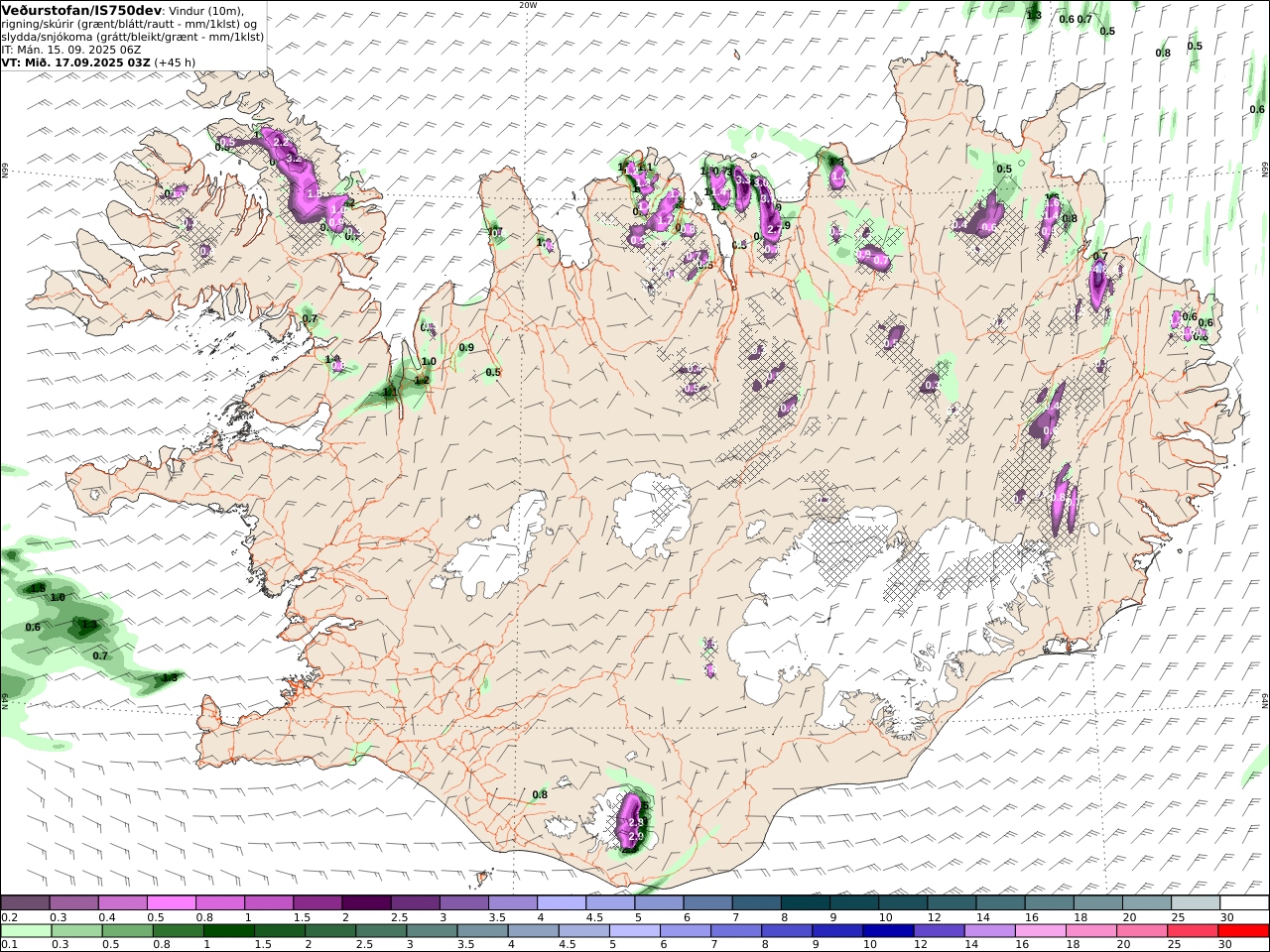Click the light pink 16 swatch in the rain legend row

pos(1040,931)
